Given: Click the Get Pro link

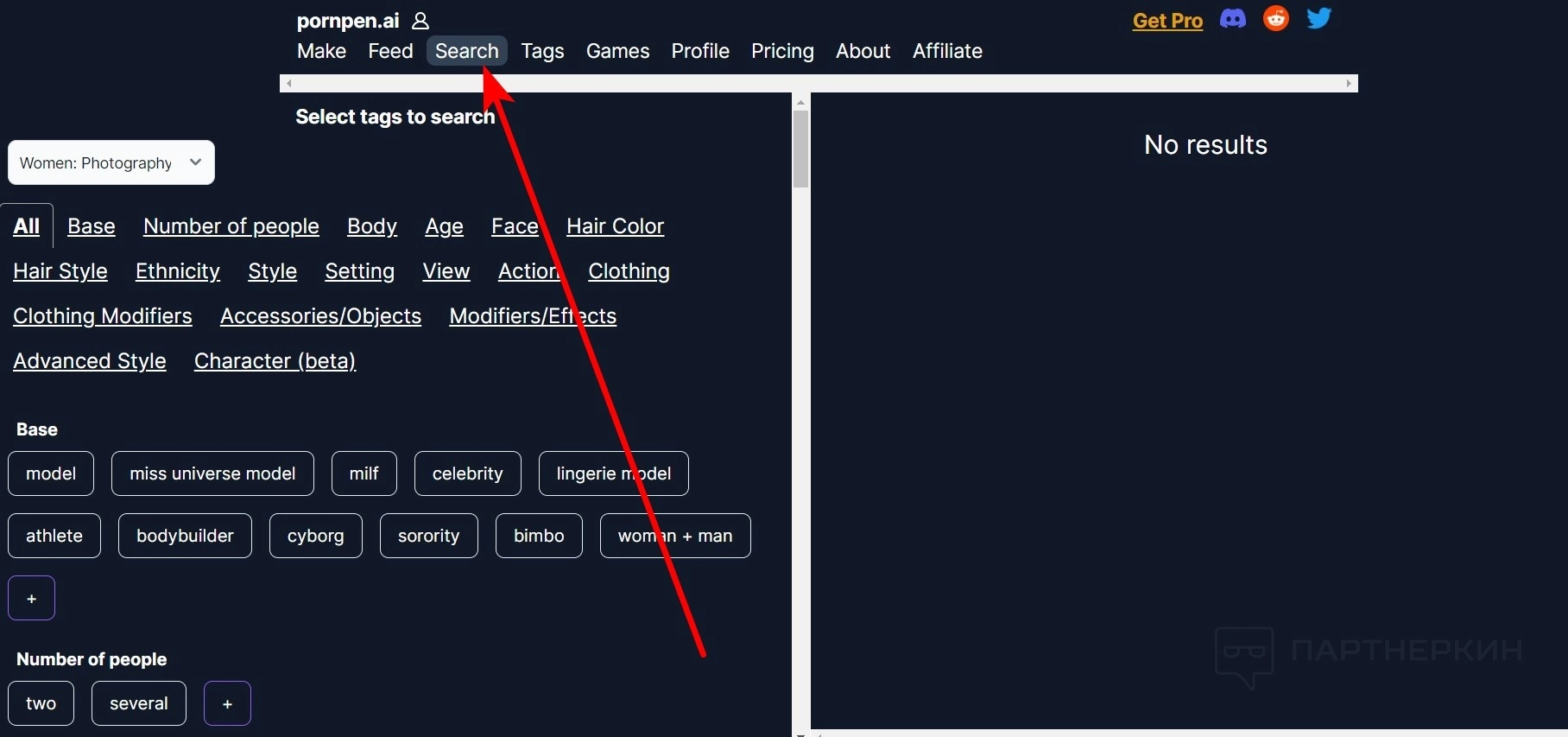Looking at the screenshot, I should (x=1167, y=21).
